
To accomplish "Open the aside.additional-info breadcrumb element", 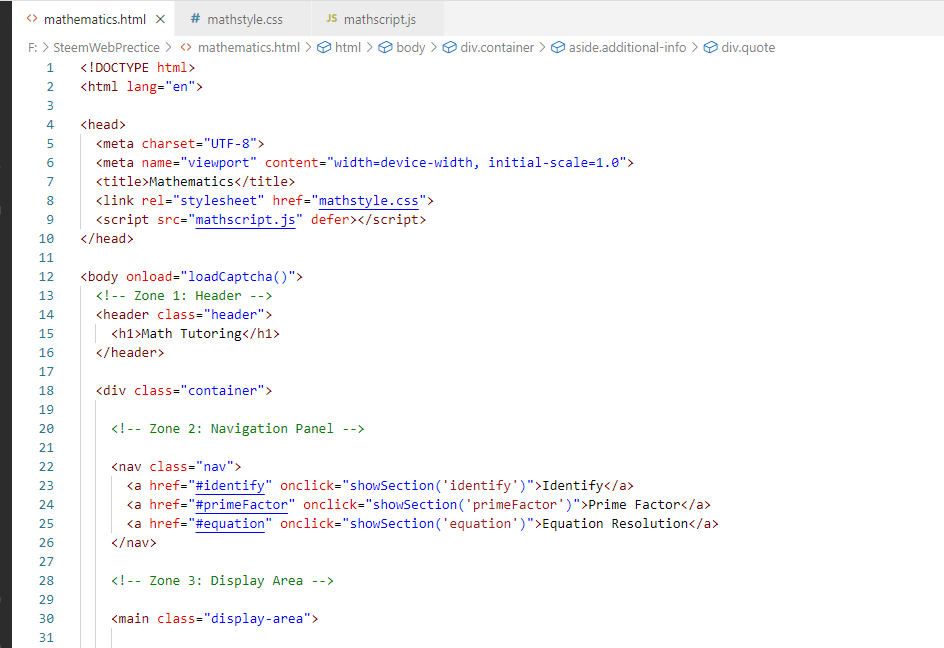I will coord(627,48).
